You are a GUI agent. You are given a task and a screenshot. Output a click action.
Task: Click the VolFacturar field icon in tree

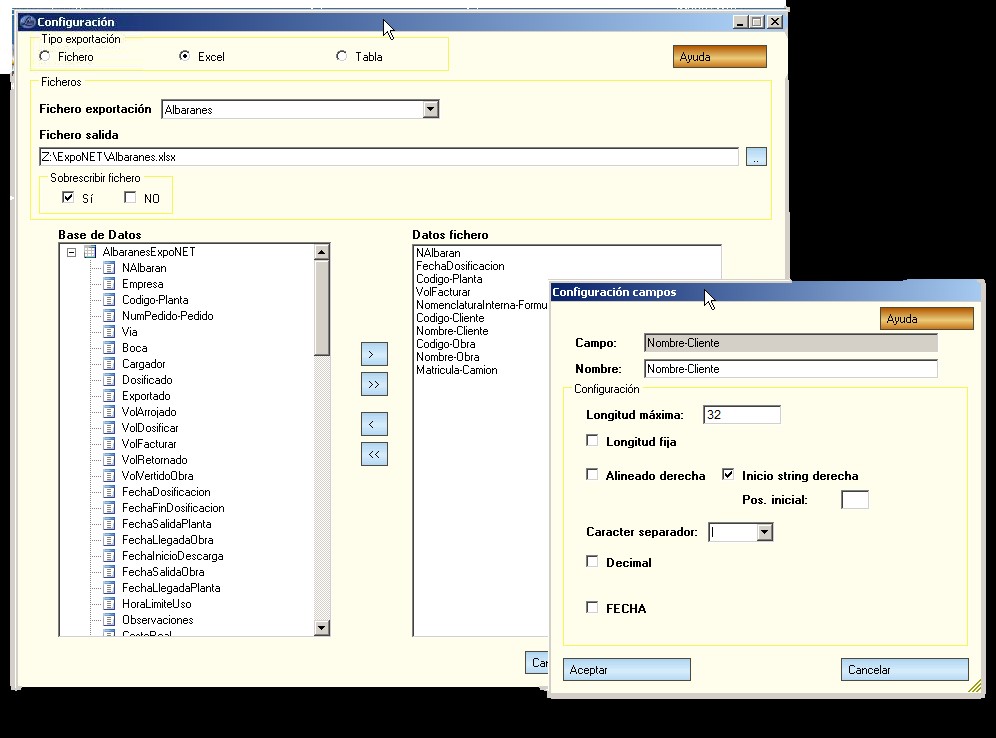109,444
